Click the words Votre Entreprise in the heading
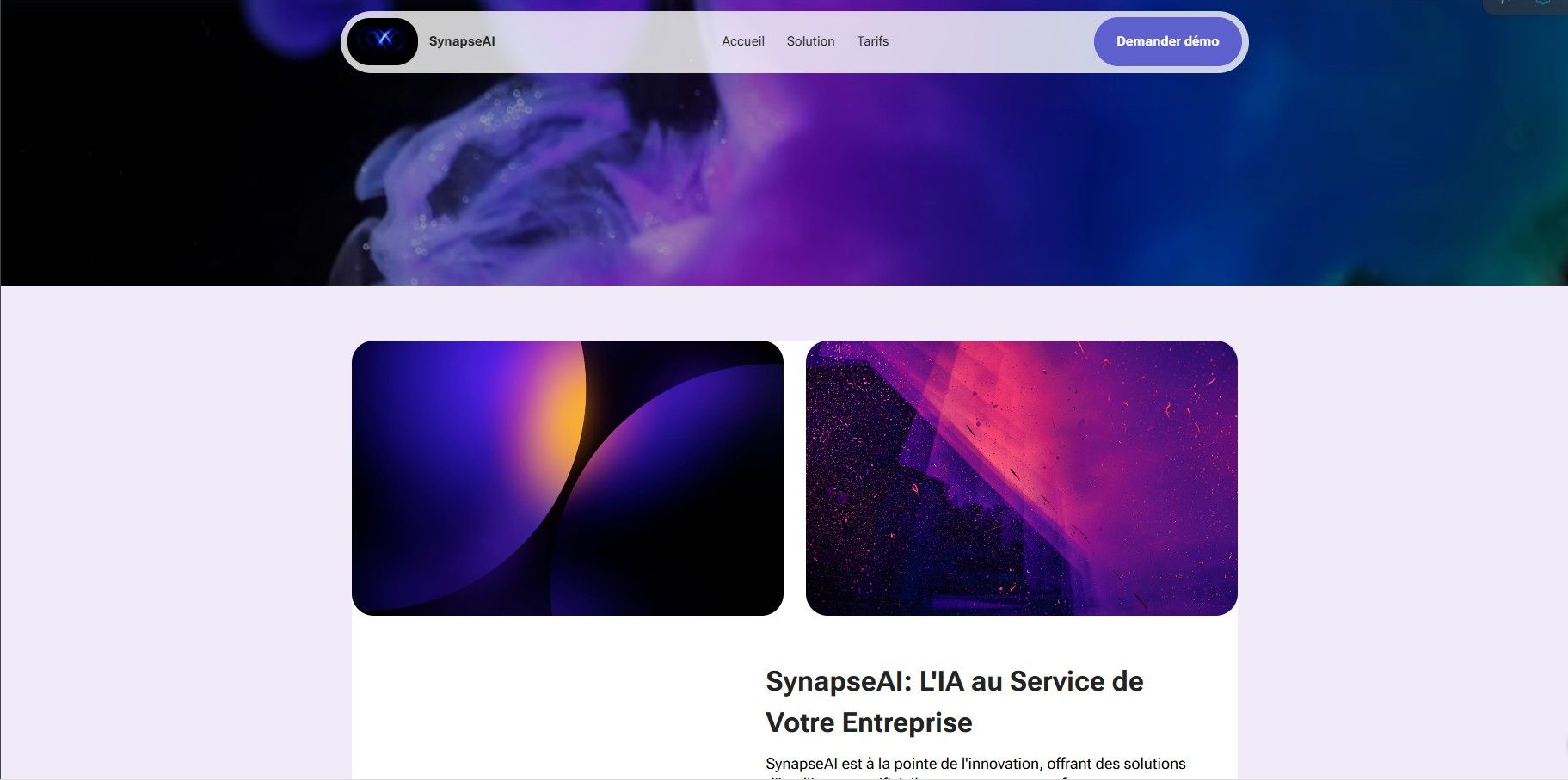 pyautogui.click(x=869, y=722)
